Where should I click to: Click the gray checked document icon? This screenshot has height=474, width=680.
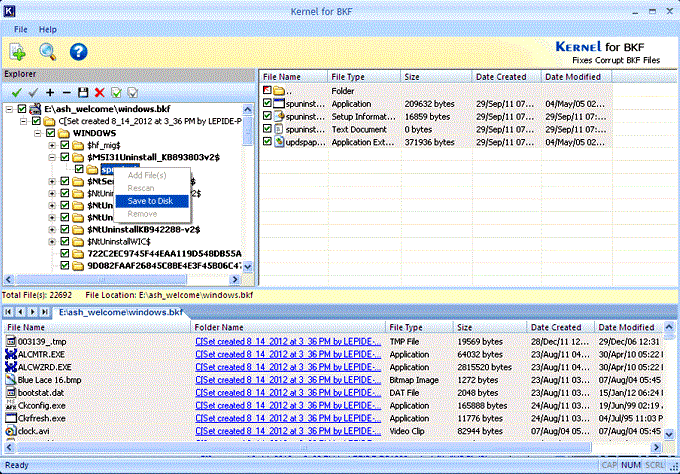point(133,92)
